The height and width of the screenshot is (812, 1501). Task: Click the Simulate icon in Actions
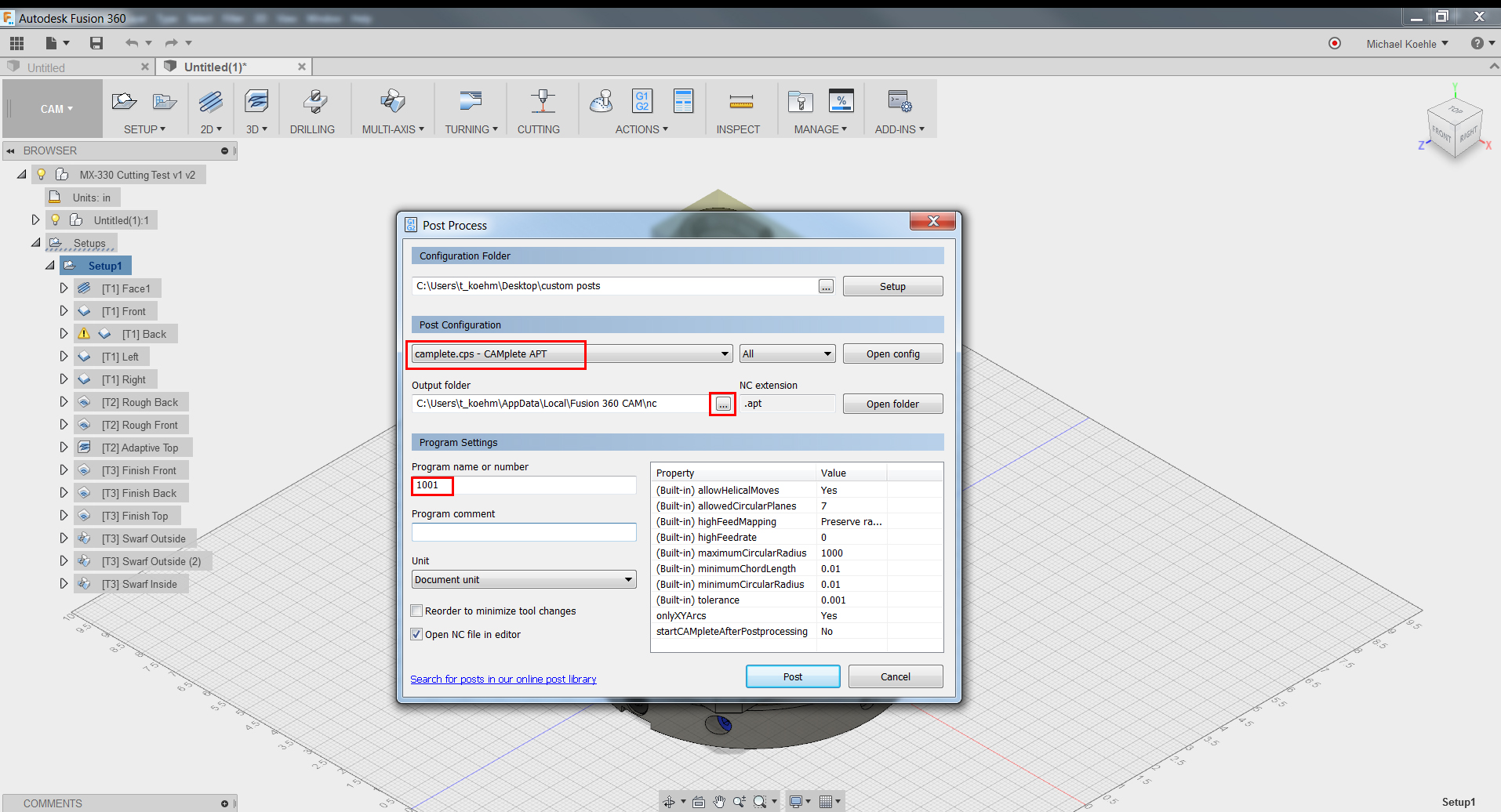601,101
